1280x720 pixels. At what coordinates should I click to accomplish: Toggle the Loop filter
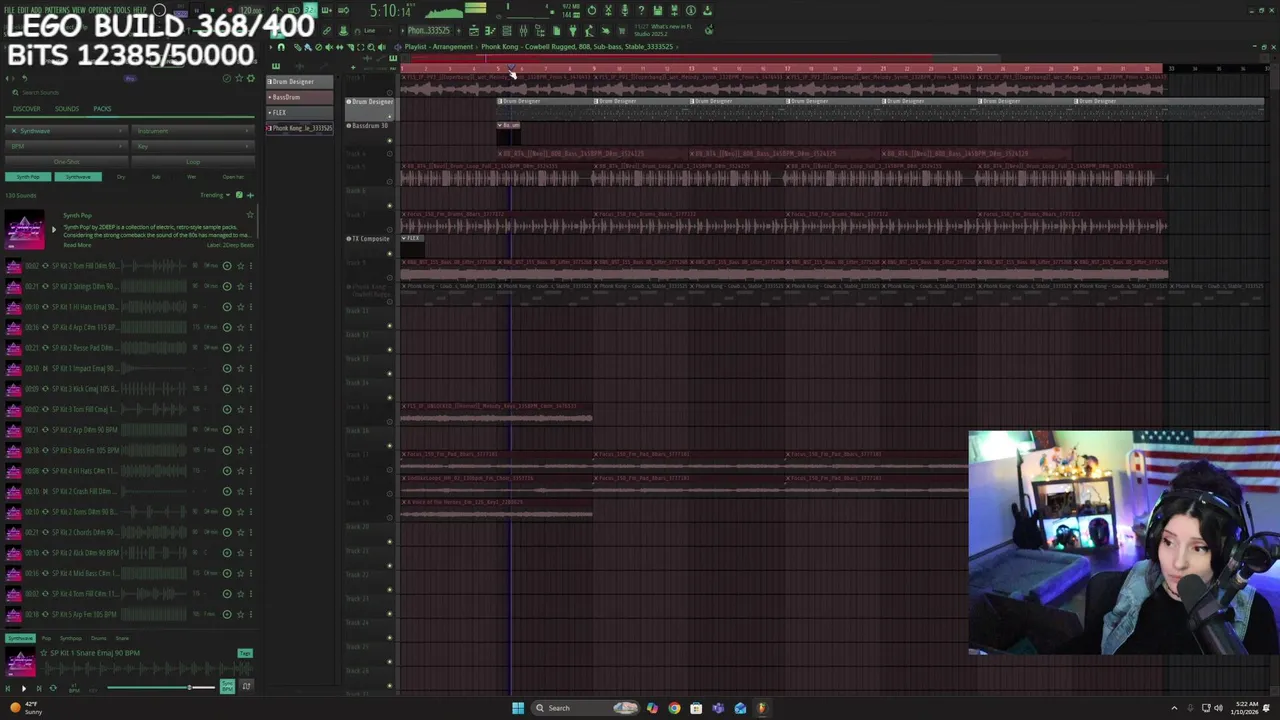pos(193,162)
